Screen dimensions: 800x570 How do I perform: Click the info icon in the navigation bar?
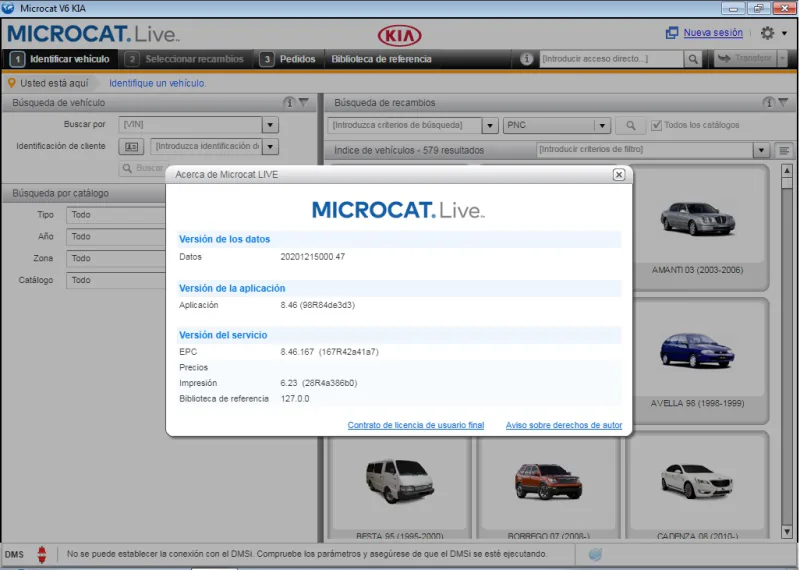527,59
